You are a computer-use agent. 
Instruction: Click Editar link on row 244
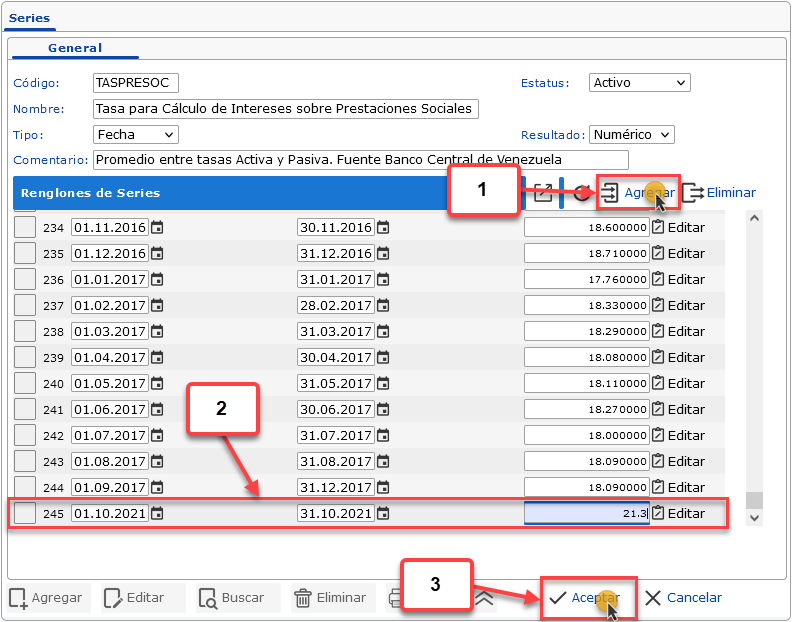coord(686,488)
